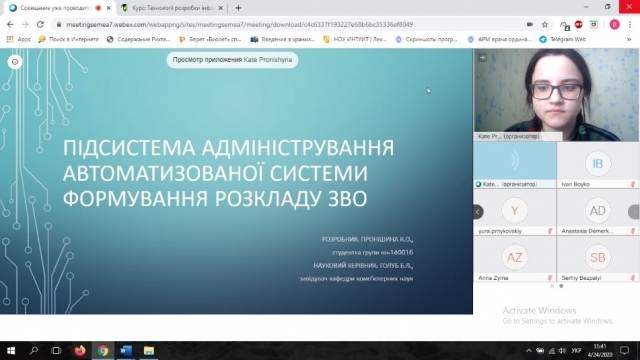Click the round control icon on shared slide

tap(15, 62)
